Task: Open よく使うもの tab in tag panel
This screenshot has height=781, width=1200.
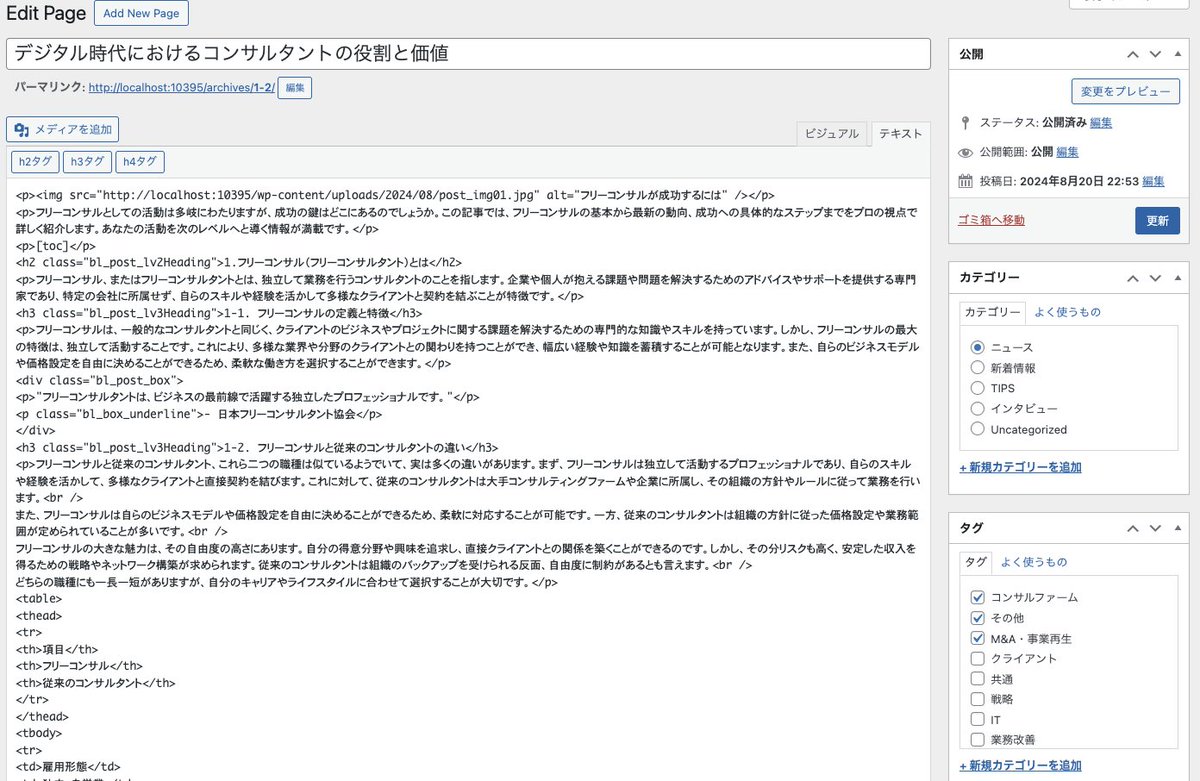Action: pos(1034,562)
